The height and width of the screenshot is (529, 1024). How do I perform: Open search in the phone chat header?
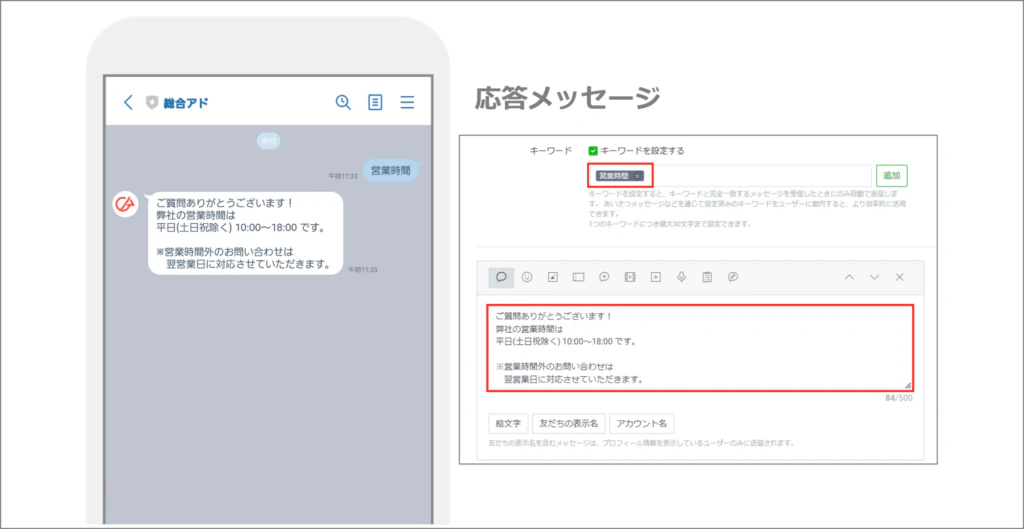343,102
